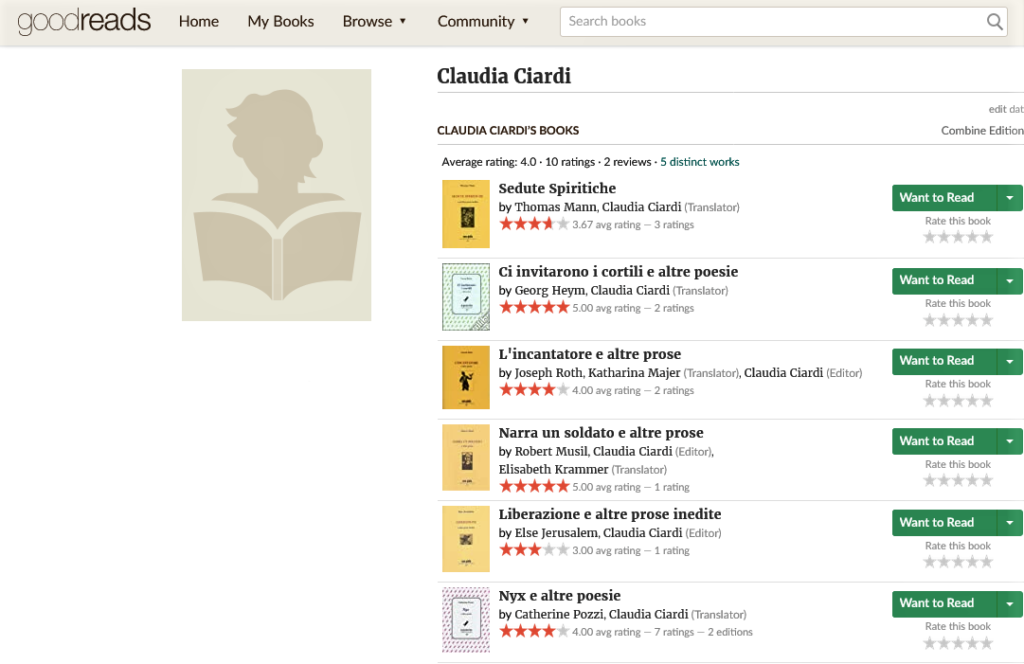Open Nyx e altre poesie cover

click(466, 620)
